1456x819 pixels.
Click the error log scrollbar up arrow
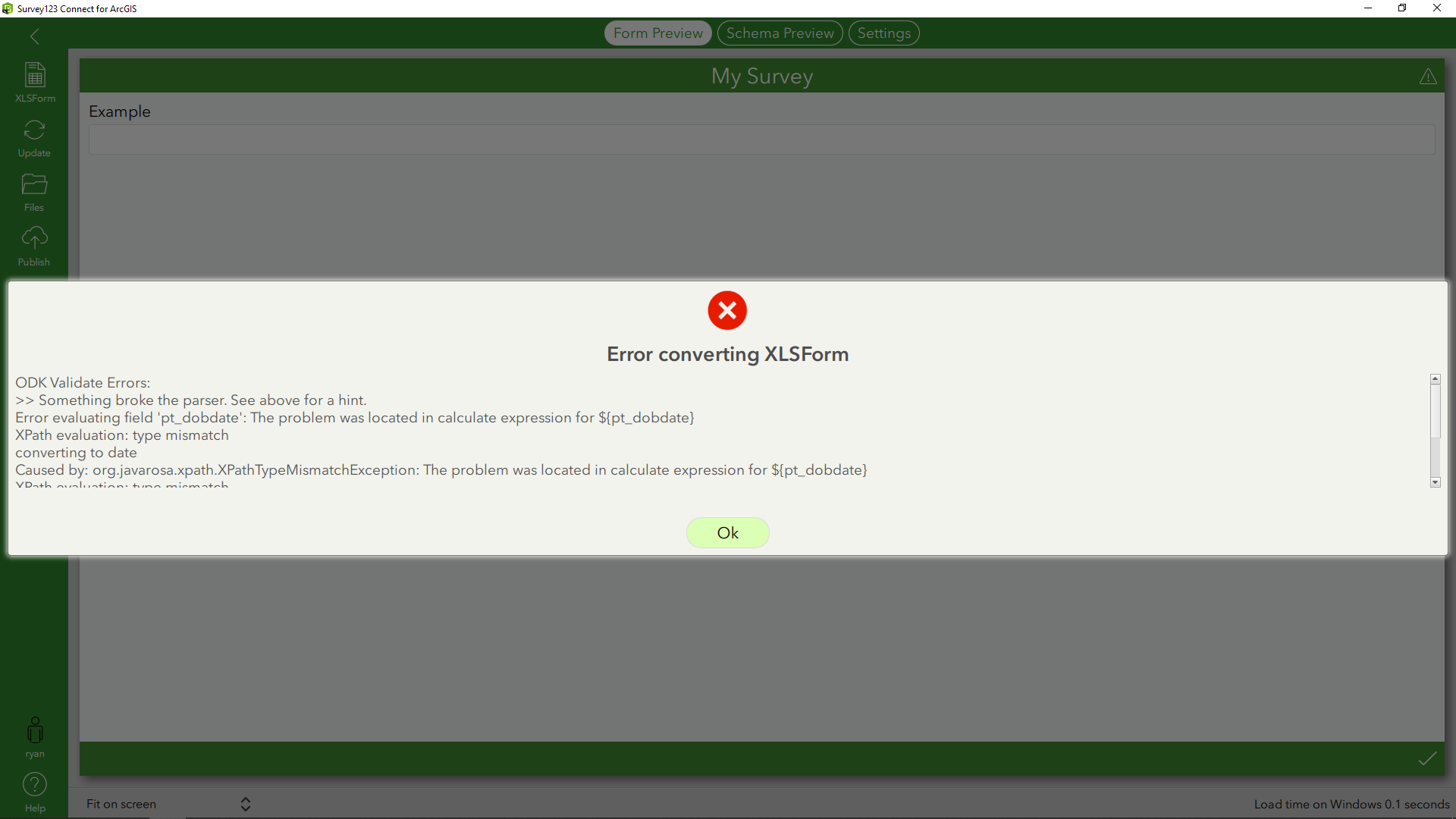pos(1435,378)
